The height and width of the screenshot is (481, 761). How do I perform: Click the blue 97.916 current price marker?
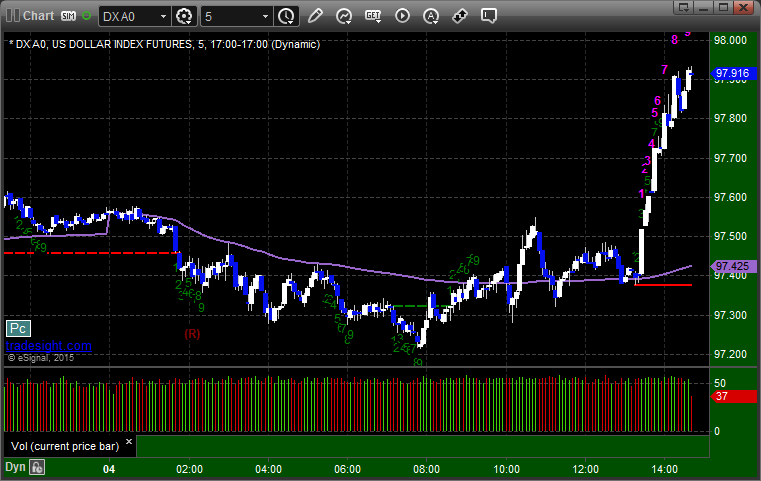(x=733, y=73)
